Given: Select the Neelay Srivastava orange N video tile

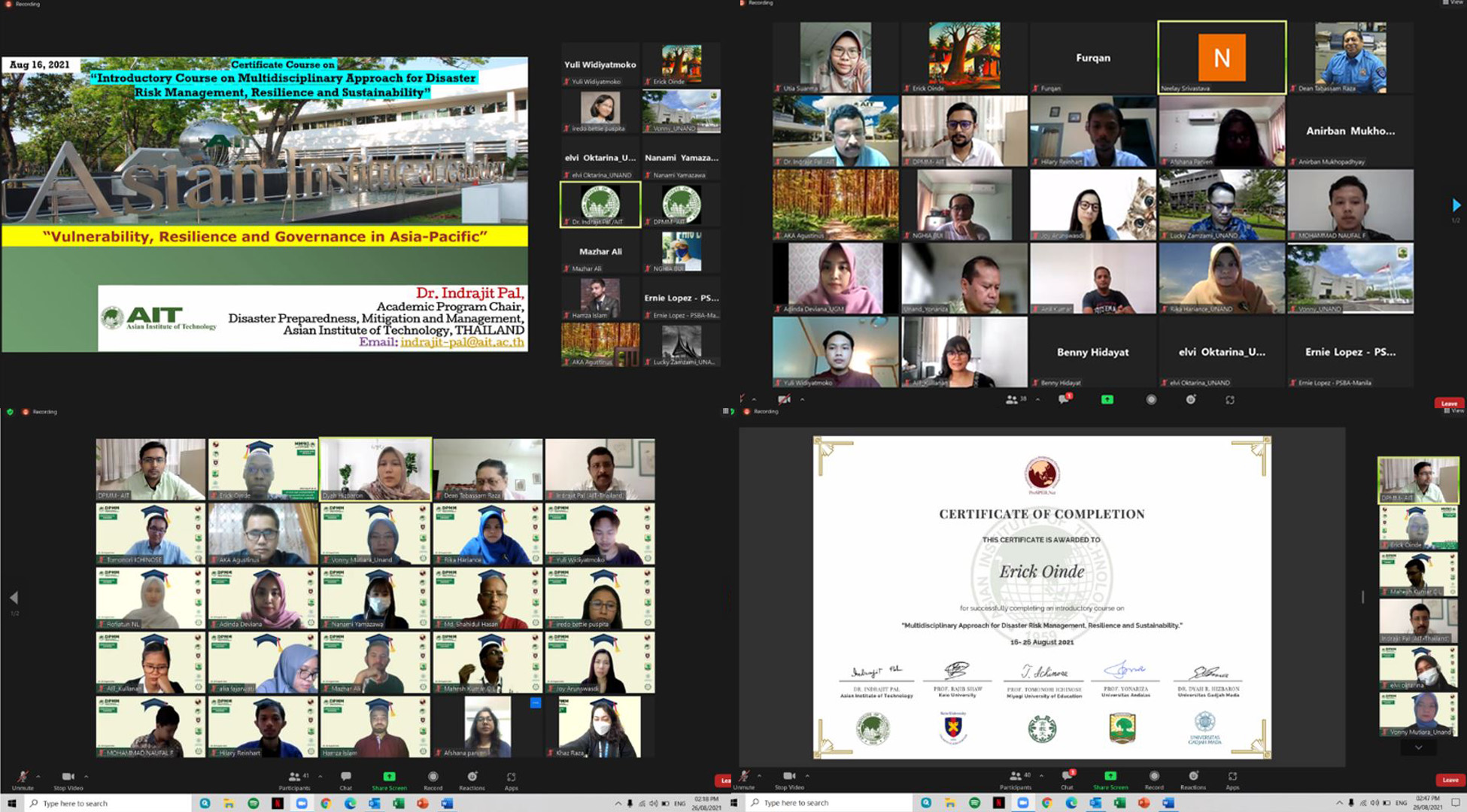Looking at the screenshot, I should coord(1221,58).
